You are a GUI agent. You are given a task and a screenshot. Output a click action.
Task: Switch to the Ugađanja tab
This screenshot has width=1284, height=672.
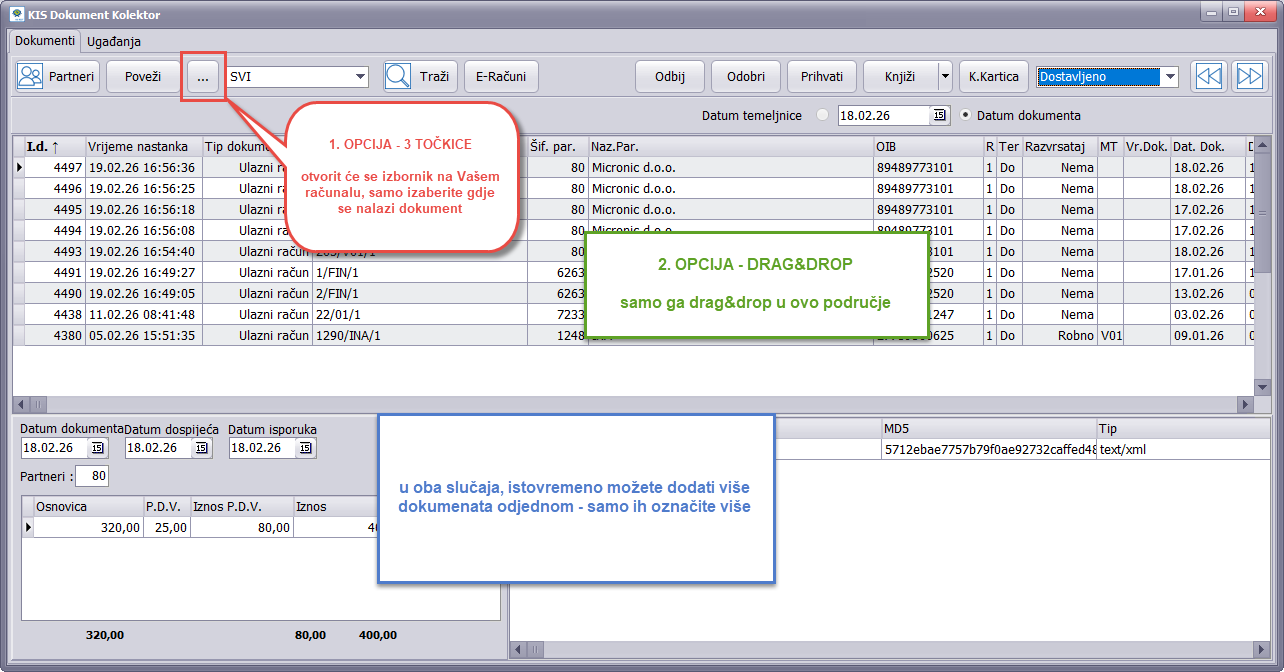tap(114, 42)
